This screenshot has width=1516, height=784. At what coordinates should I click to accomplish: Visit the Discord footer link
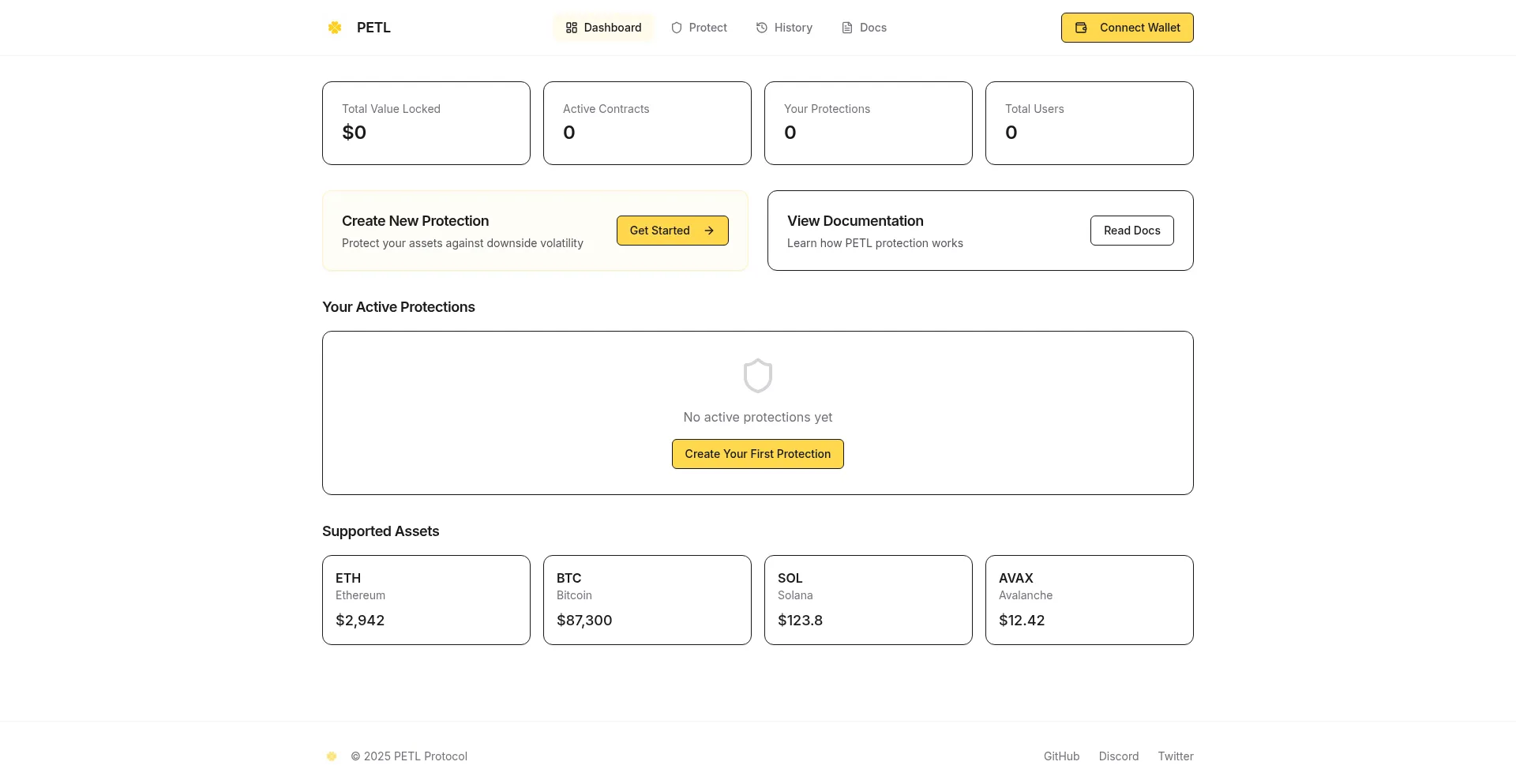(x=1119, y=756)
